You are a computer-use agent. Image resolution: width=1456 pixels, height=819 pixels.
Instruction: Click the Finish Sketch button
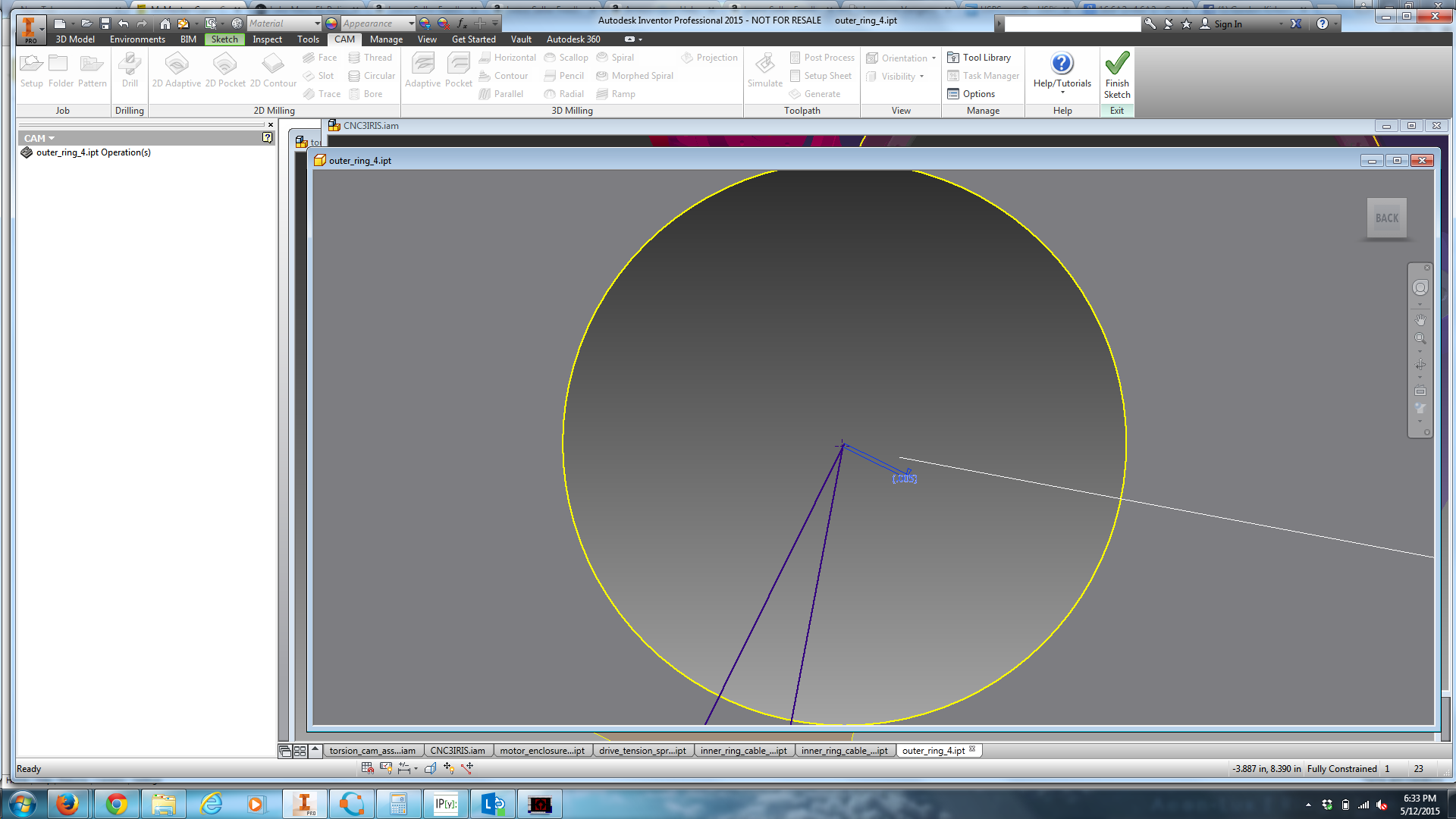tap(1117, 75)
